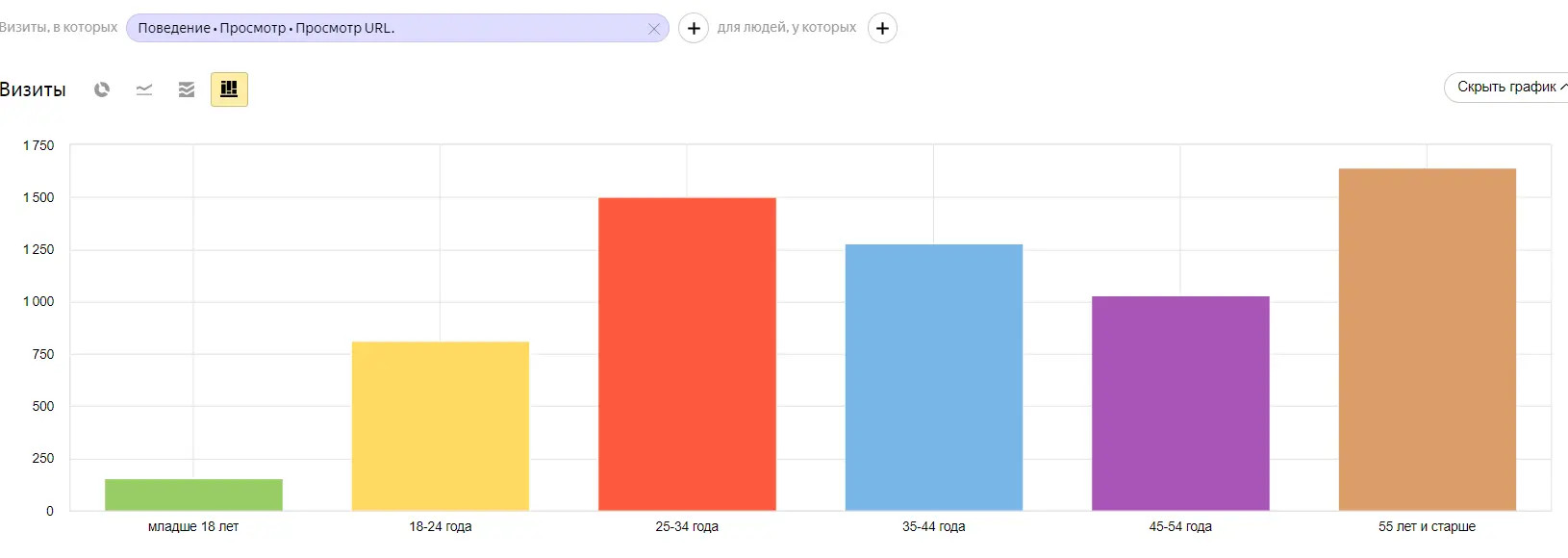Screen dimensions: 1568x558
Task: Switch to line chart view
Action: (144, 89)
